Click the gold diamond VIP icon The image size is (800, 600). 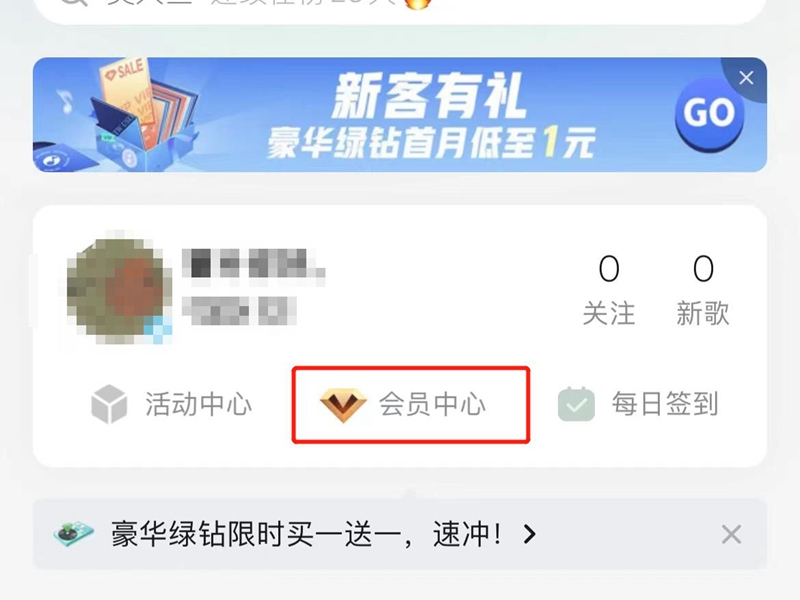point(343,405)
